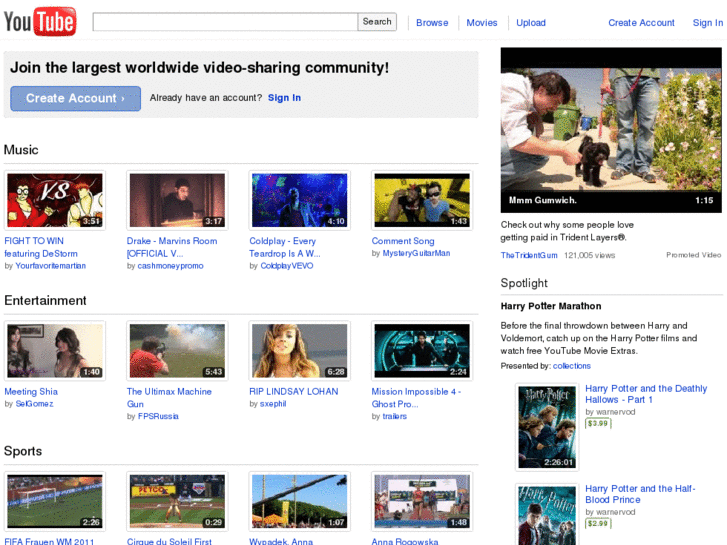Play the Drake Marvins Room thumbnail

(x=177, y=200)
